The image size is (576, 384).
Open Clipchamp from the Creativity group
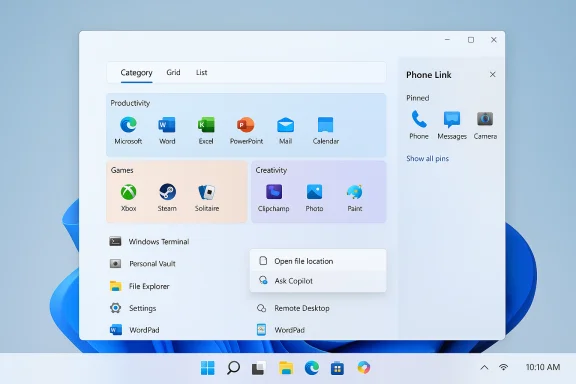[x=274, y=198]
